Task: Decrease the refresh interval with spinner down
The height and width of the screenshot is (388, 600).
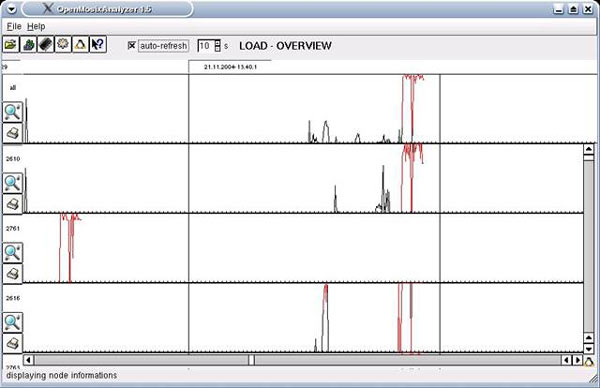Action: click(217, 49)
